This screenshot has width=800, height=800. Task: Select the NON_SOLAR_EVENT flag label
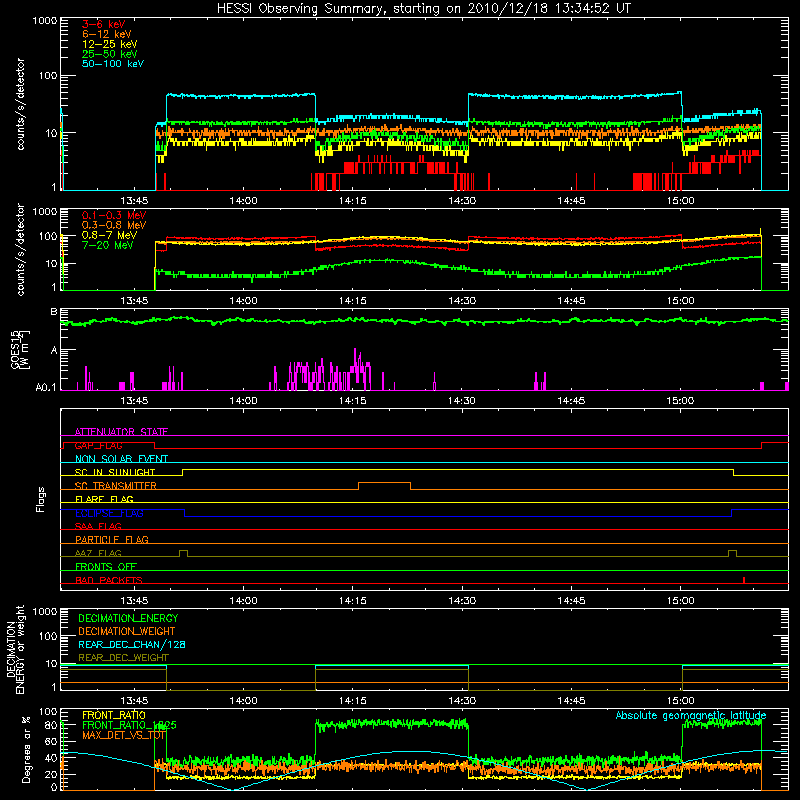pos(121,459)
